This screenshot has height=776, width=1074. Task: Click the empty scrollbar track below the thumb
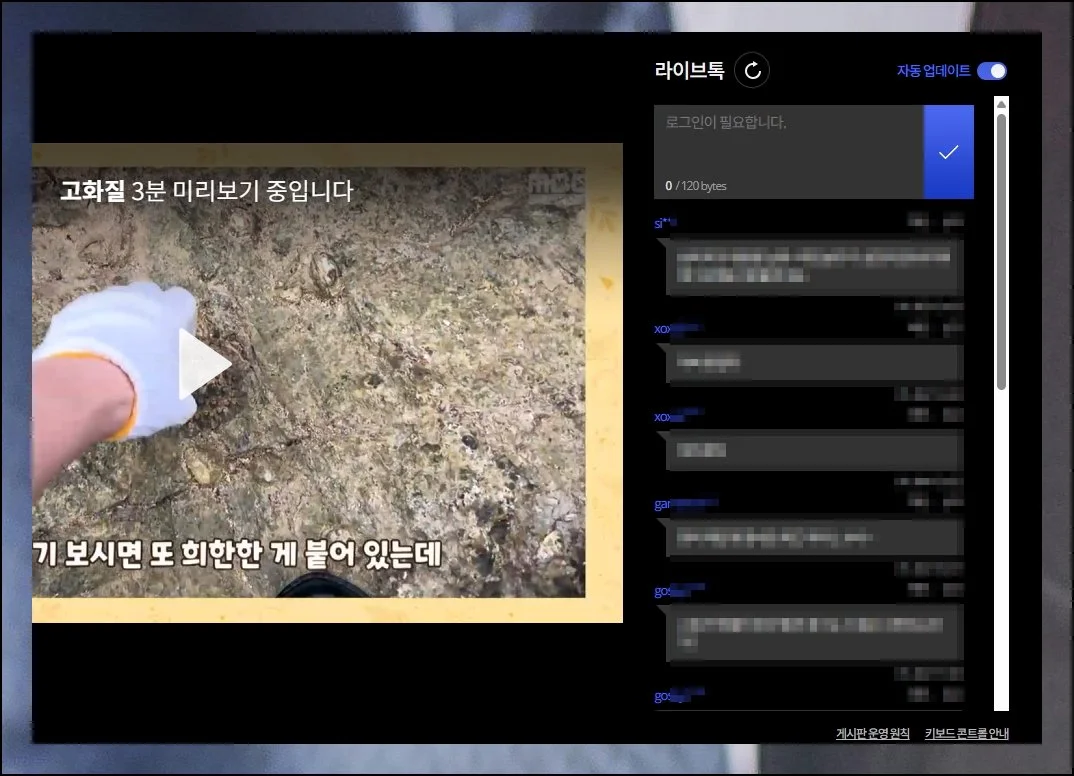click(x=1001, y=550)
